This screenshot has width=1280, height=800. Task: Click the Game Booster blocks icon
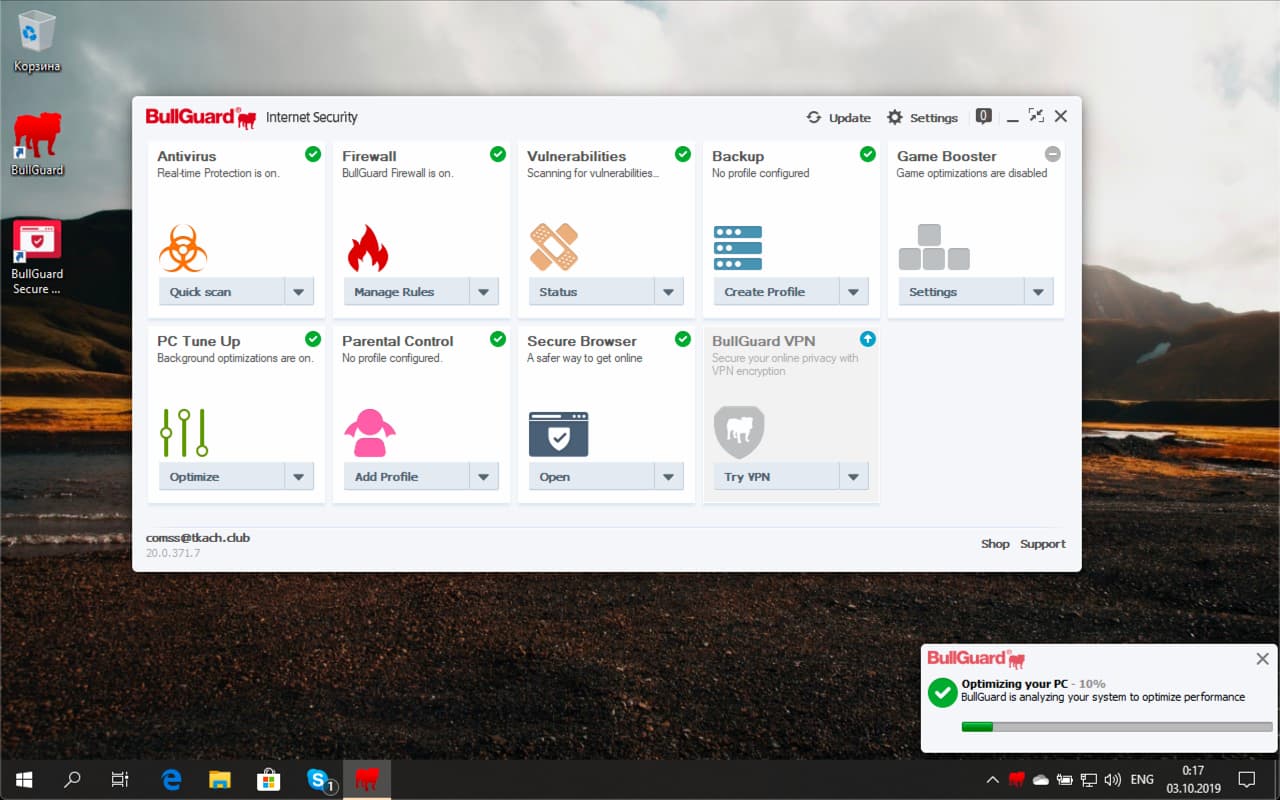click(x=934, y=247)
